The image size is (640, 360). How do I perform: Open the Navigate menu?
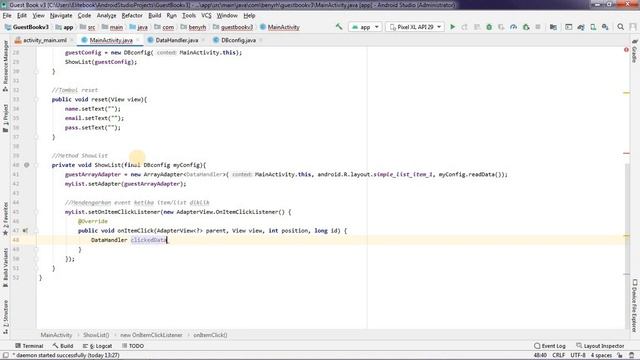coord(61,16)
